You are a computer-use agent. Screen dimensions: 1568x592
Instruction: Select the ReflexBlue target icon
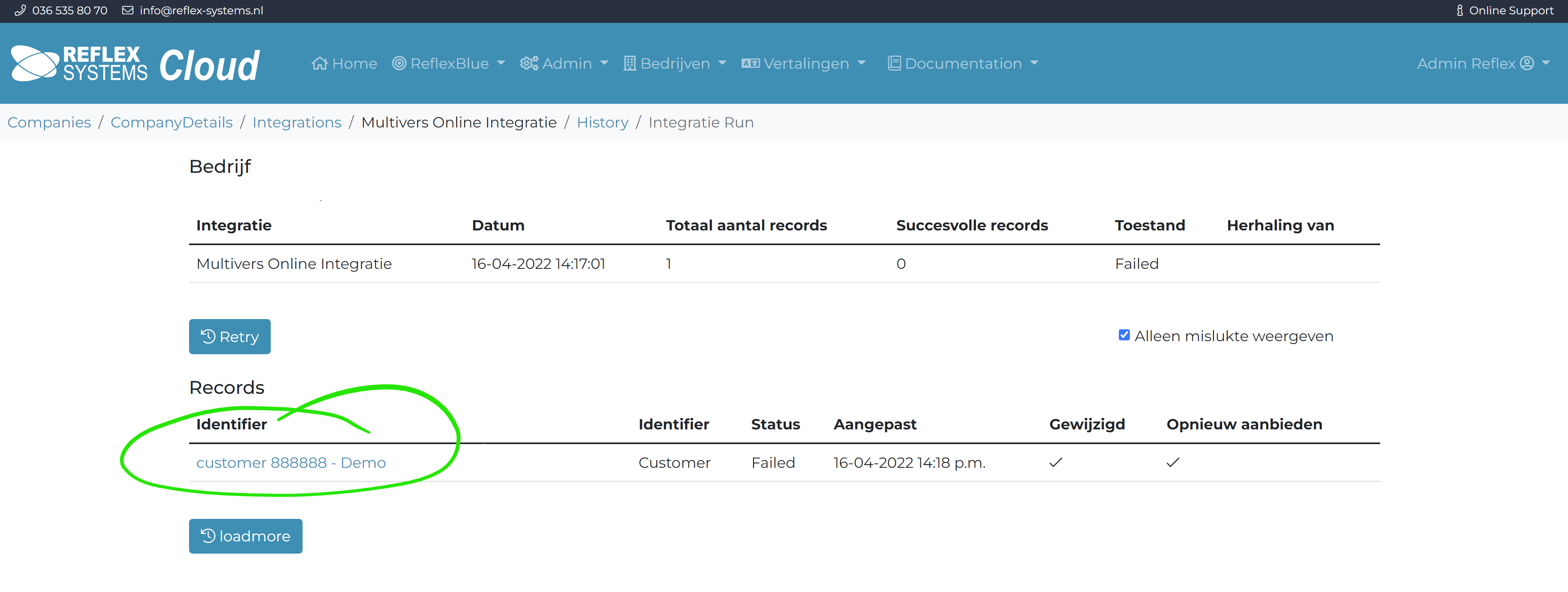tap(400, 63)
